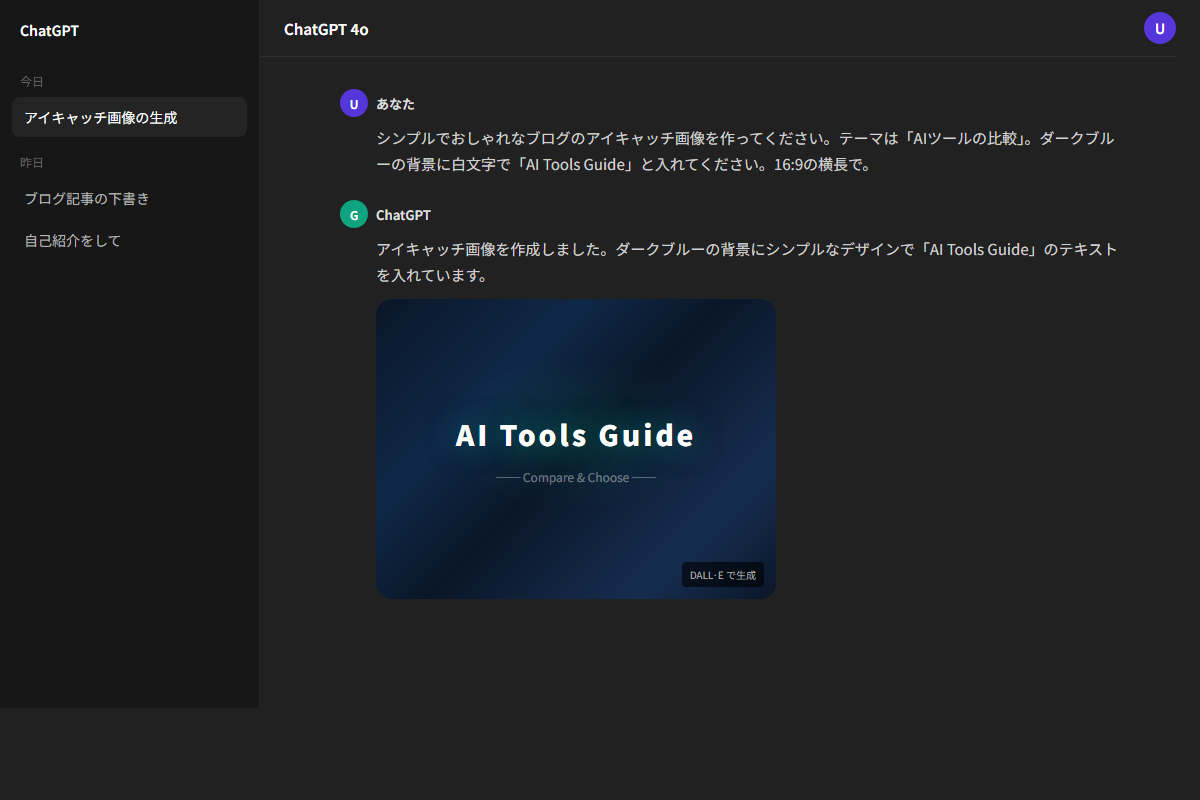Click the ChatGPT sender name label
1200x800 pixels.
click(x=404, y=214)
